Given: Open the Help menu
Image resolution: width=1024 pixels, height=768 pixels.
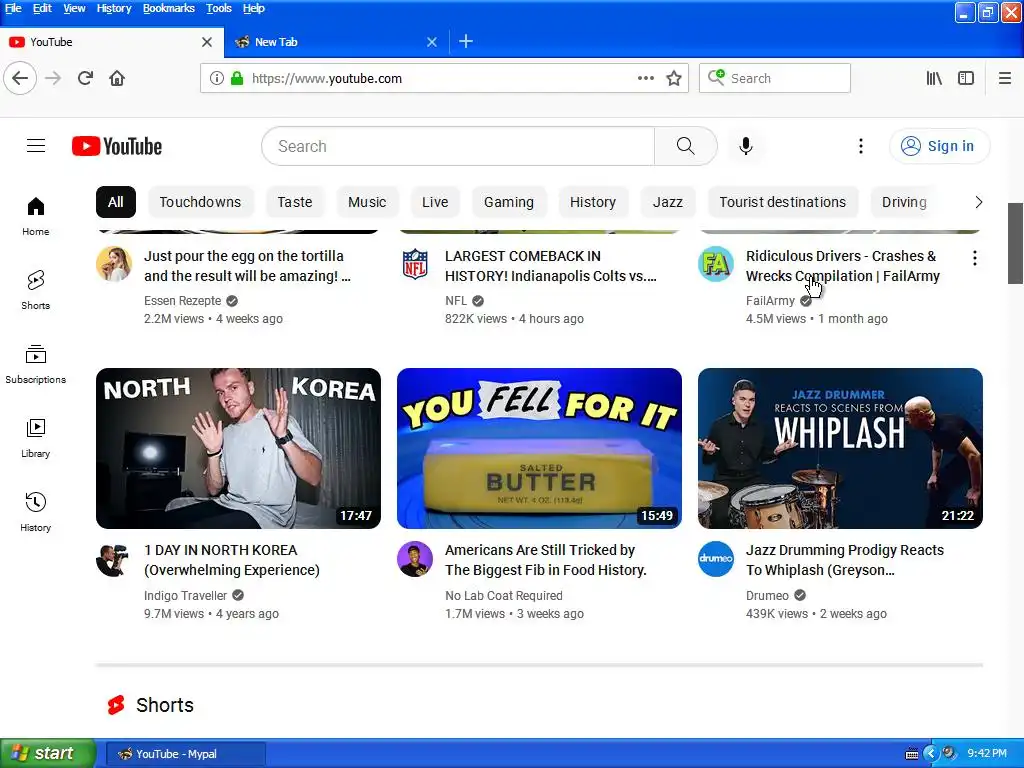Looking at the screenshot, I should pos(253,8).
